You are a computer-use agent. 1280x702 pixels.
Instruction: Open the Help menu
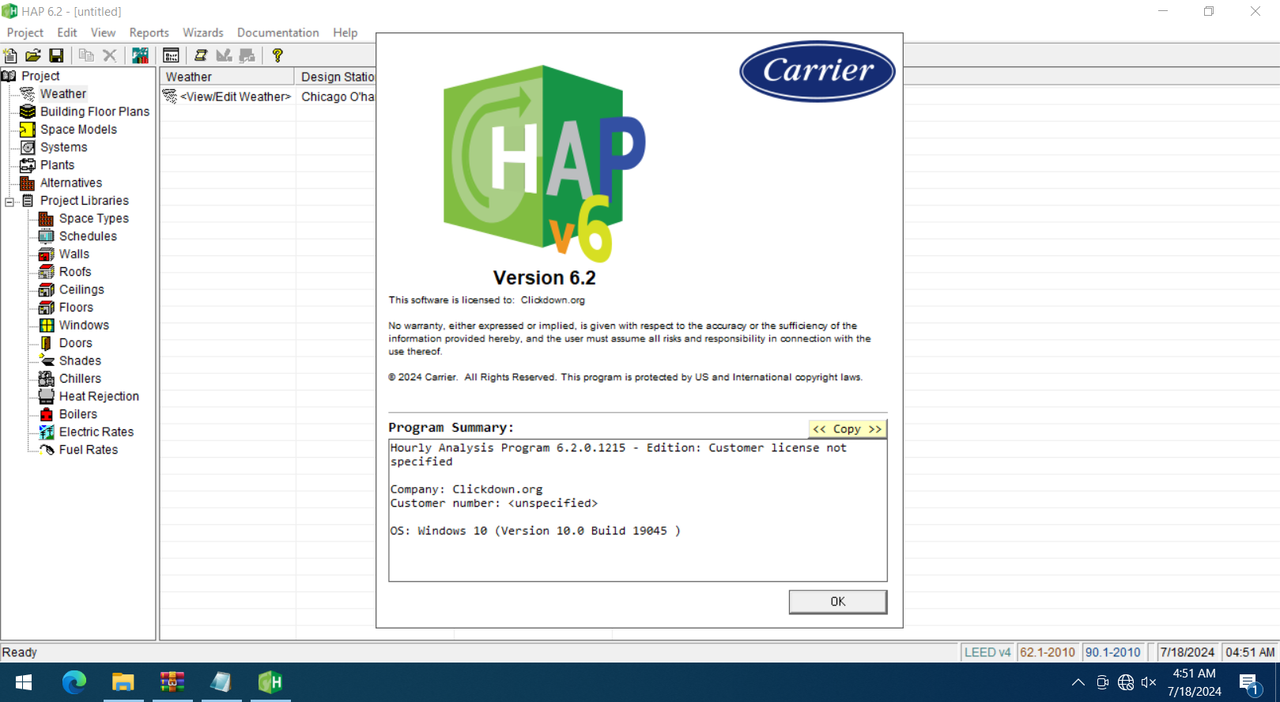tap(345, 33)
